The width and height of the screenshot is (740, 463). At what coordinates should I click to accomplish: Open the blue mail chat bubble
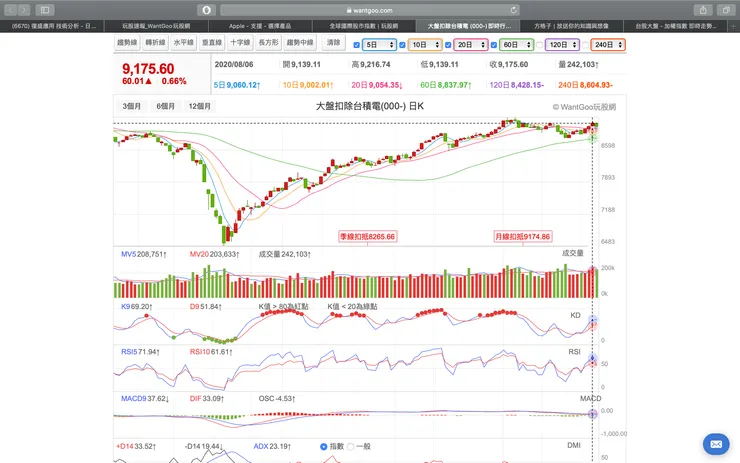pos(716,444)
